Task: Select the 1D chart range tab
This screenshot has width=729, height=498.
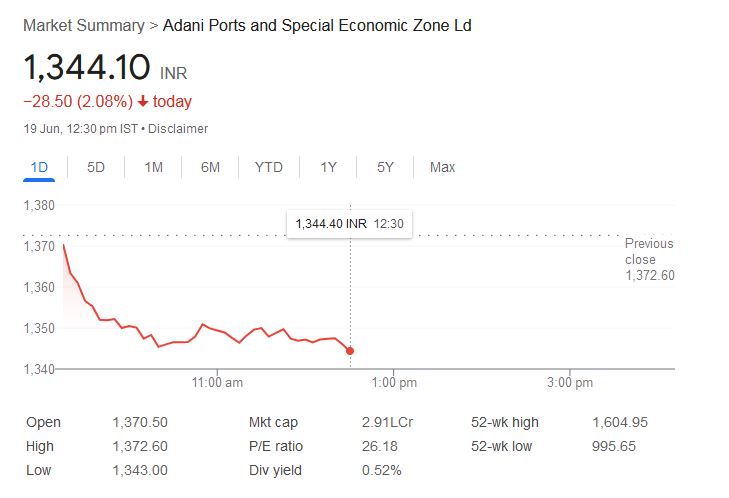Action: (x=39, y=167)
